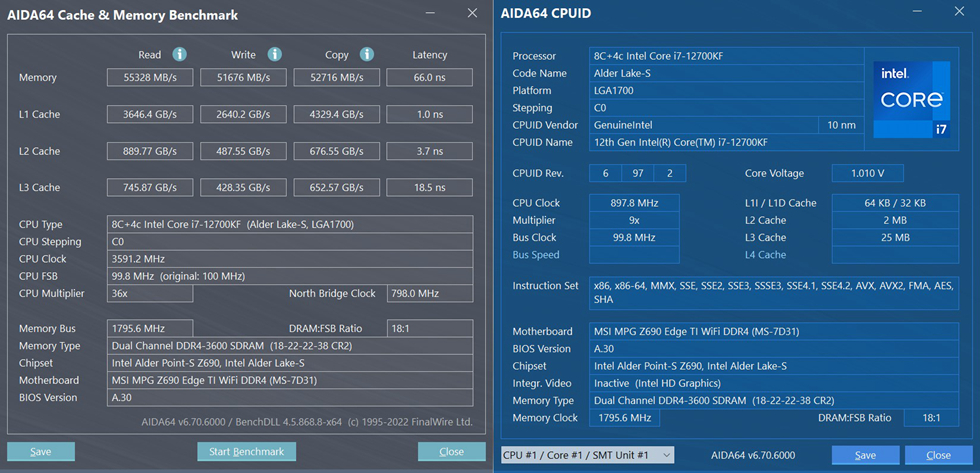Select the Memory Read result 55328 MB/s
Screen dimensions: 980x473
click(x=150, y=78)
